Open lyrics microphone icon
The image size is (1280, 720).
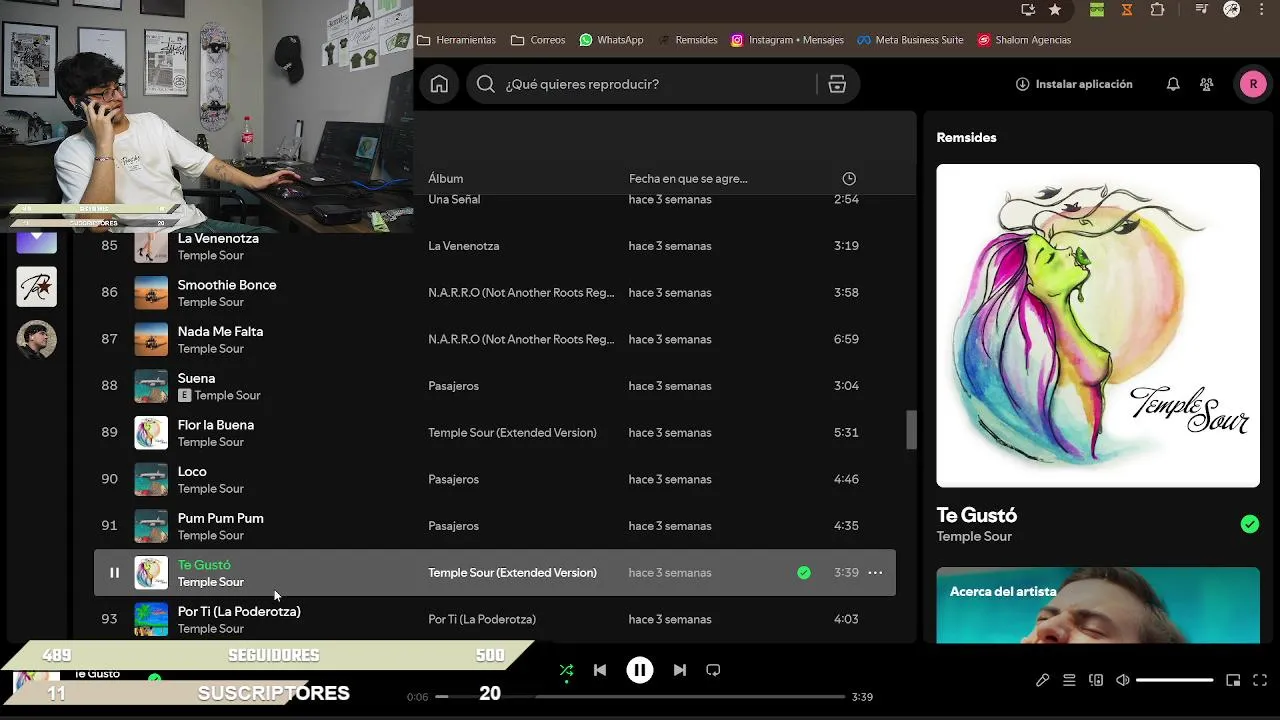pos(1042,680)
